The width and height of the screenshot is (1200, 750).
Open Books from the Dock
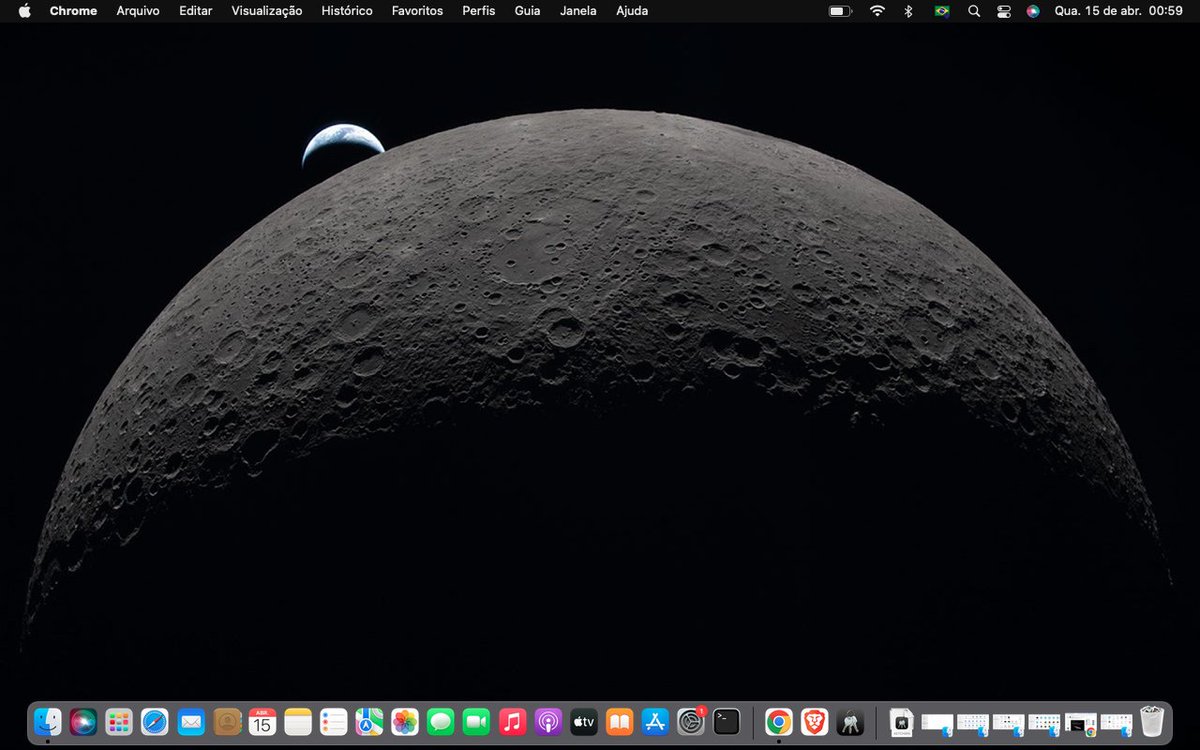[620, 721]
